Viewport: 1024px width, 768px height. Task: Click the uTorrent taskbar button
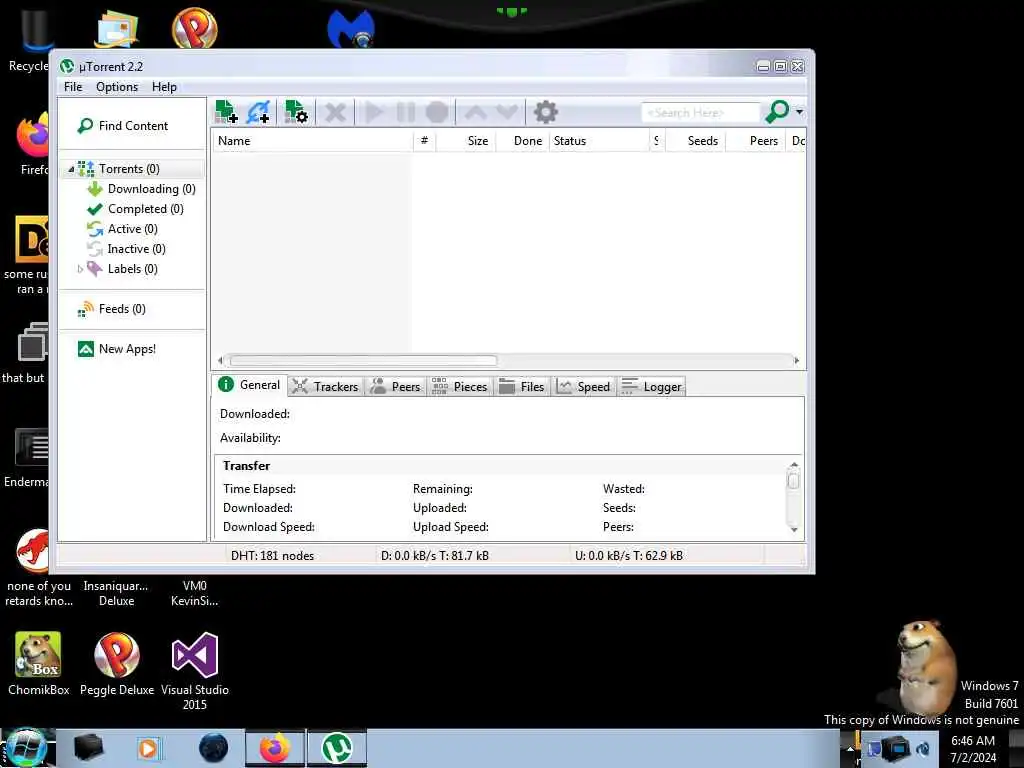coord(337,748)
